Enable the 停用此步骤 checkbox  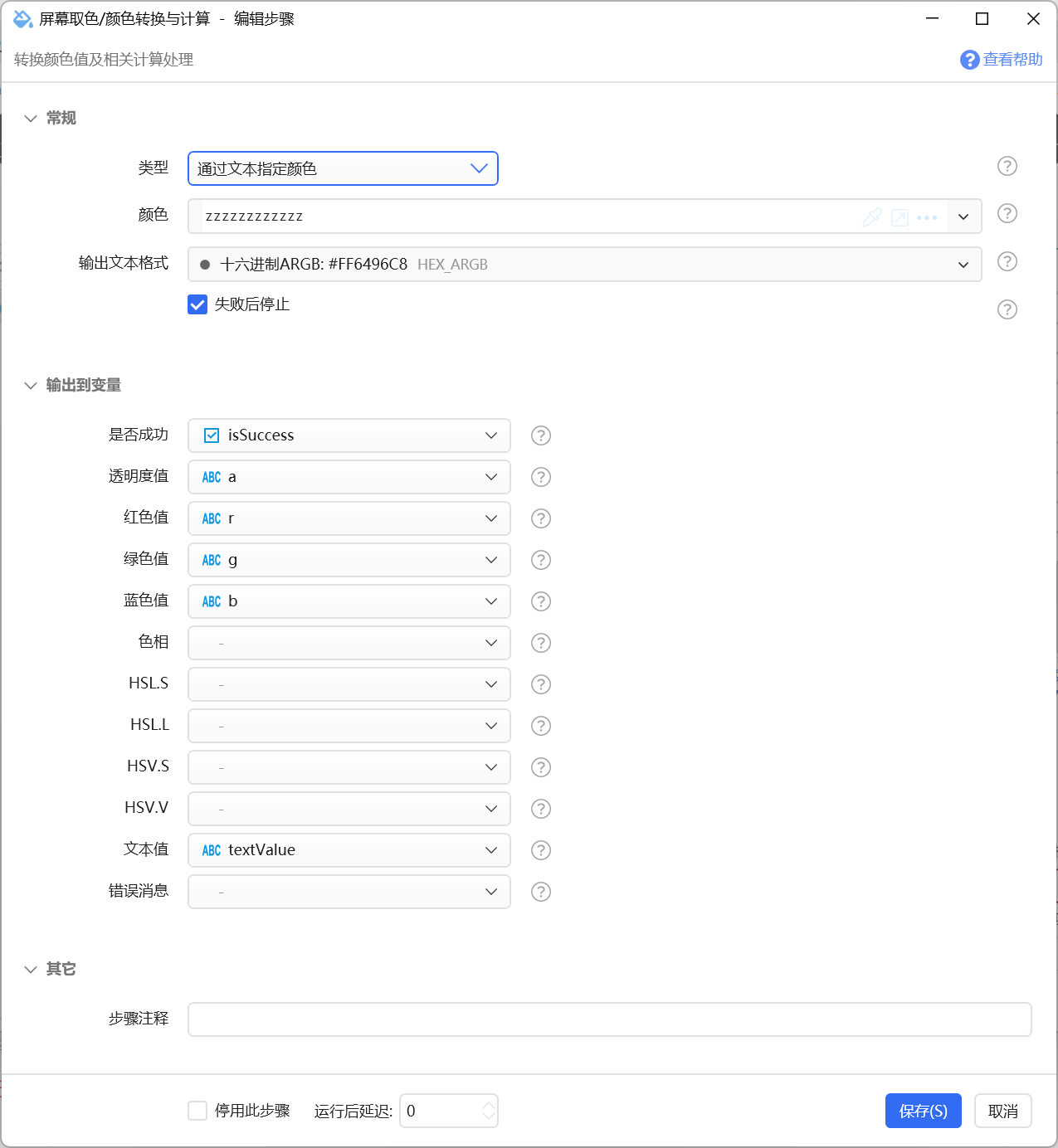(x=197, y=1111)
